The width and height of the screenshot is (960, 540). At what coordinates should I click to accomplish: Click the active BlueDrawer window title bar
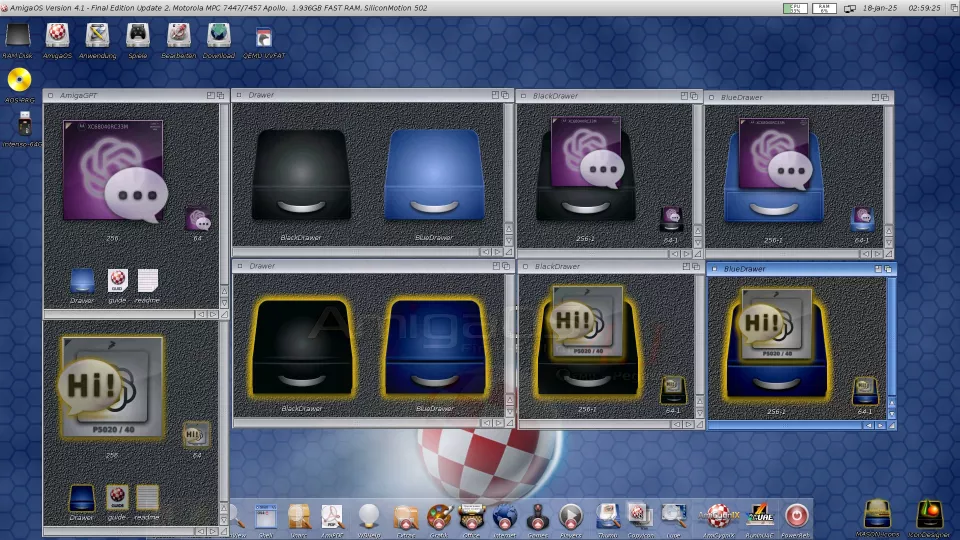[x=790, y=269]
